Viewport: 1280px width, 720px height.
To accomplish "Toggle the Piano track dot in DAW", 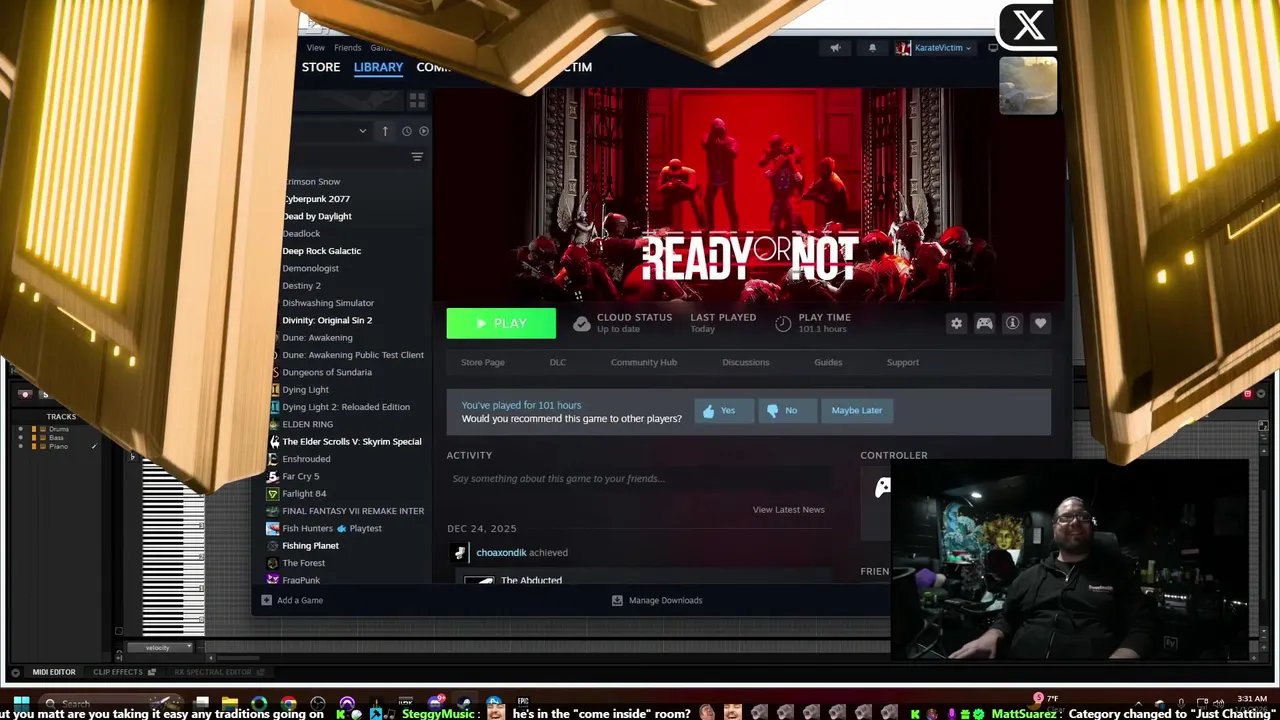I will 20,446.
